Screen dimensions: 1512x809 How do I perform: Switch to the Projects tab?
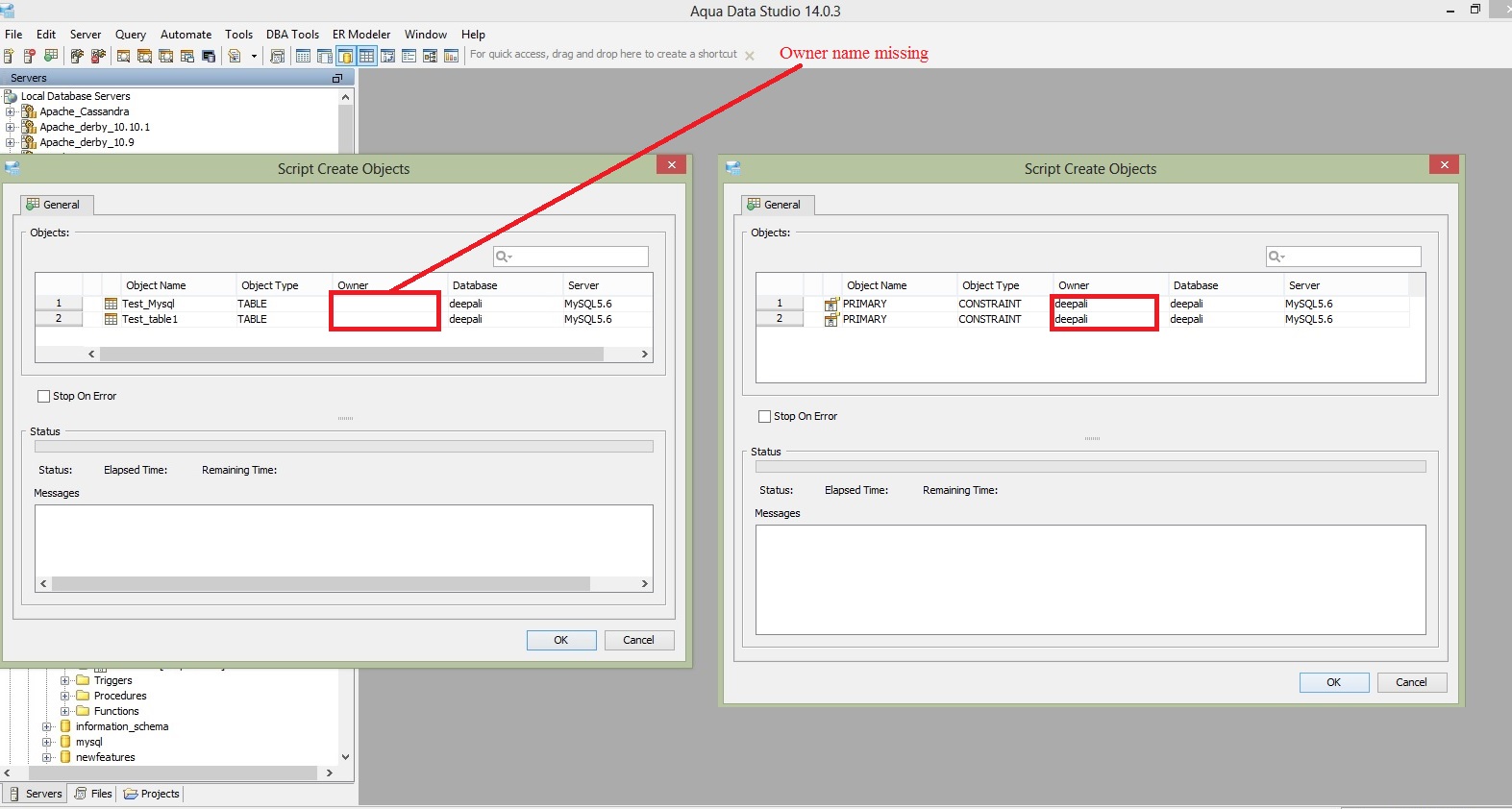(x=152, y=794)
